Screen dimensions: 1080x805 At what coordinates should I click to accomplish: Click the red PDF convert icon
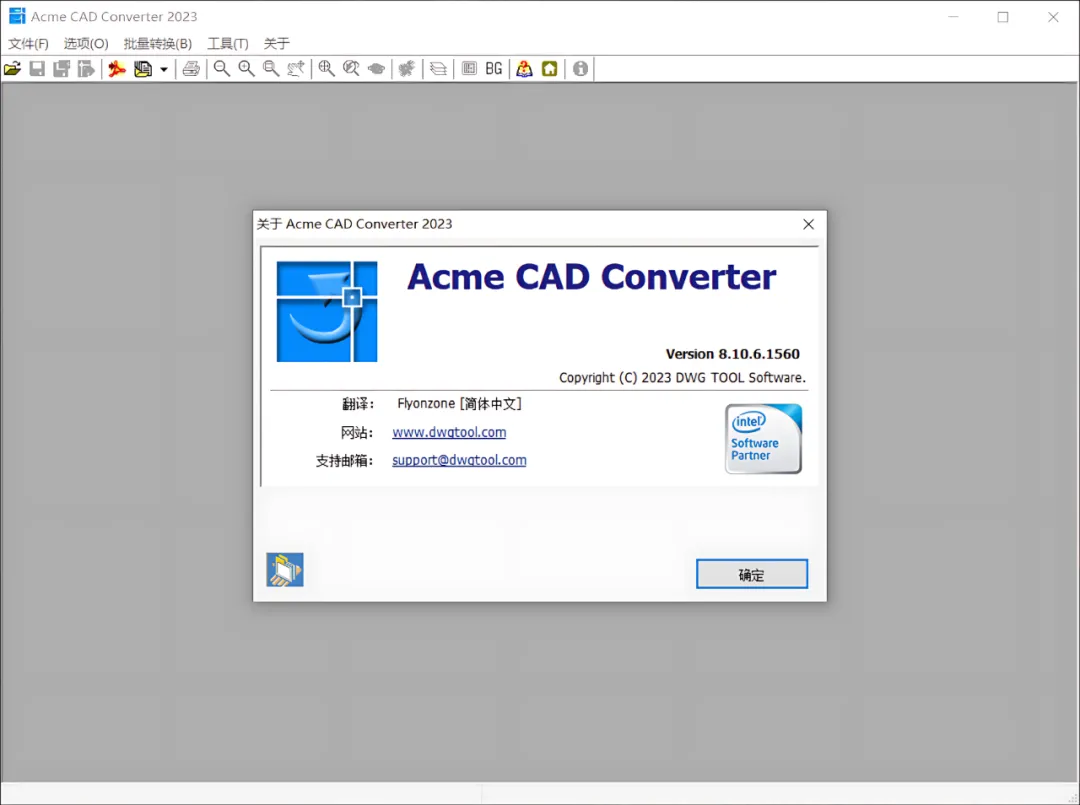(x=117, y=69)
